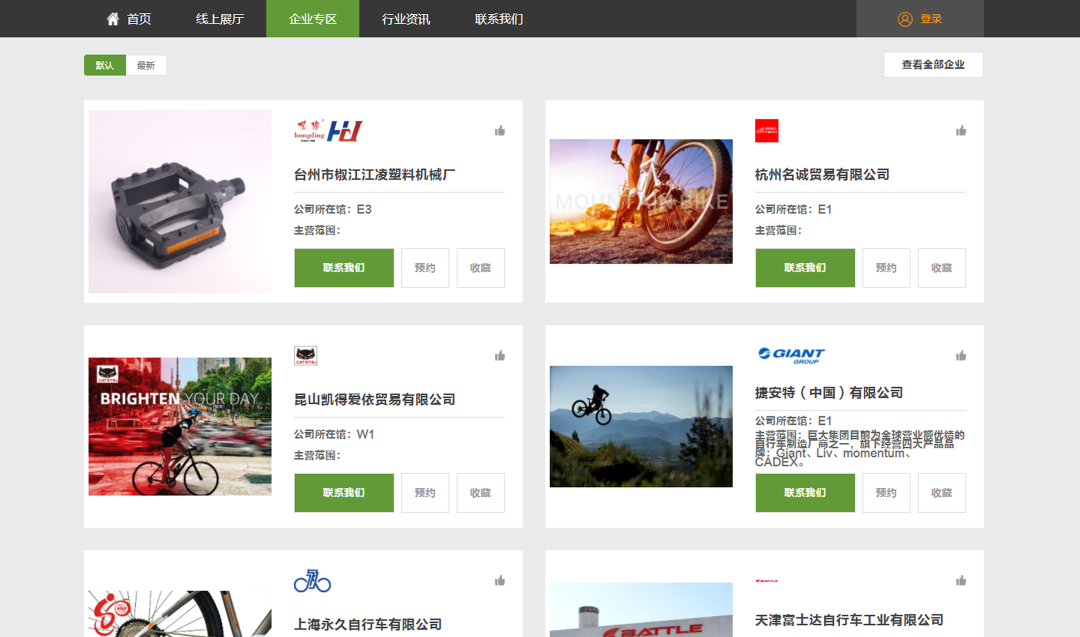1080x637 pixels.
Task: Open company title 捷安特（中国）有限公司
Action: [829, 393]
